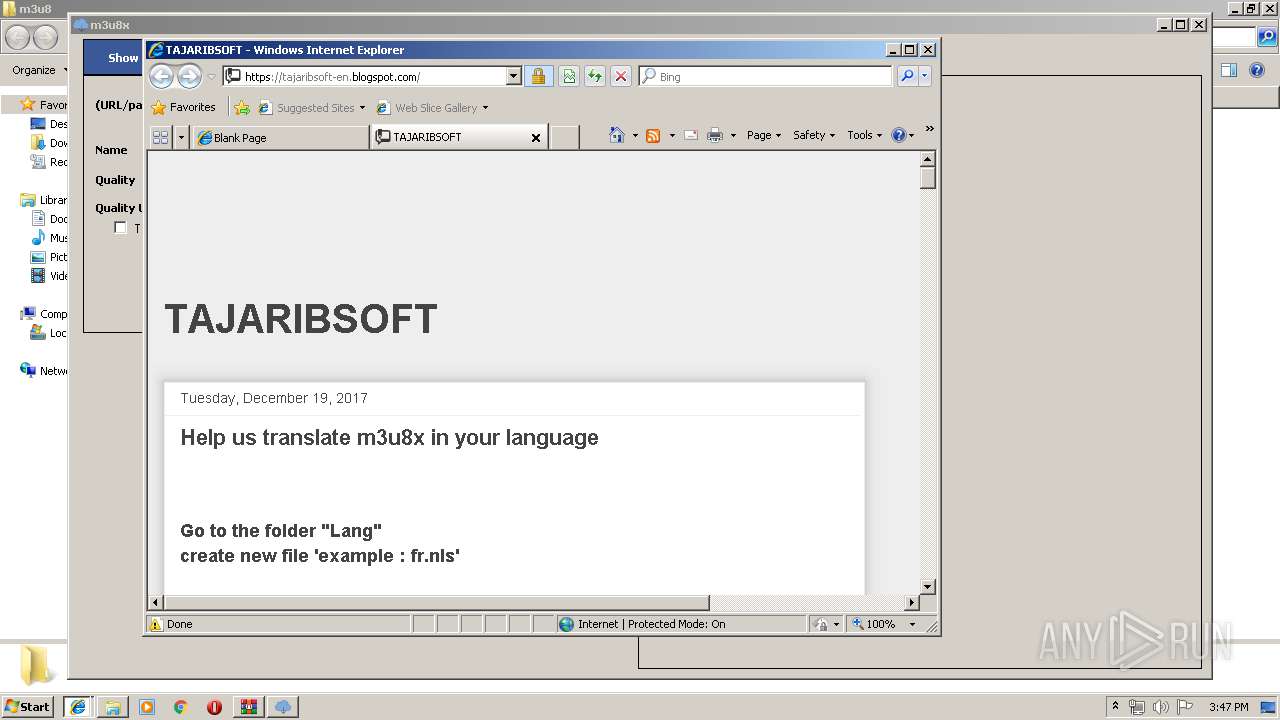
Task: Click the Forward navigation button in Internet Explorer
Action: pos(189,76)
